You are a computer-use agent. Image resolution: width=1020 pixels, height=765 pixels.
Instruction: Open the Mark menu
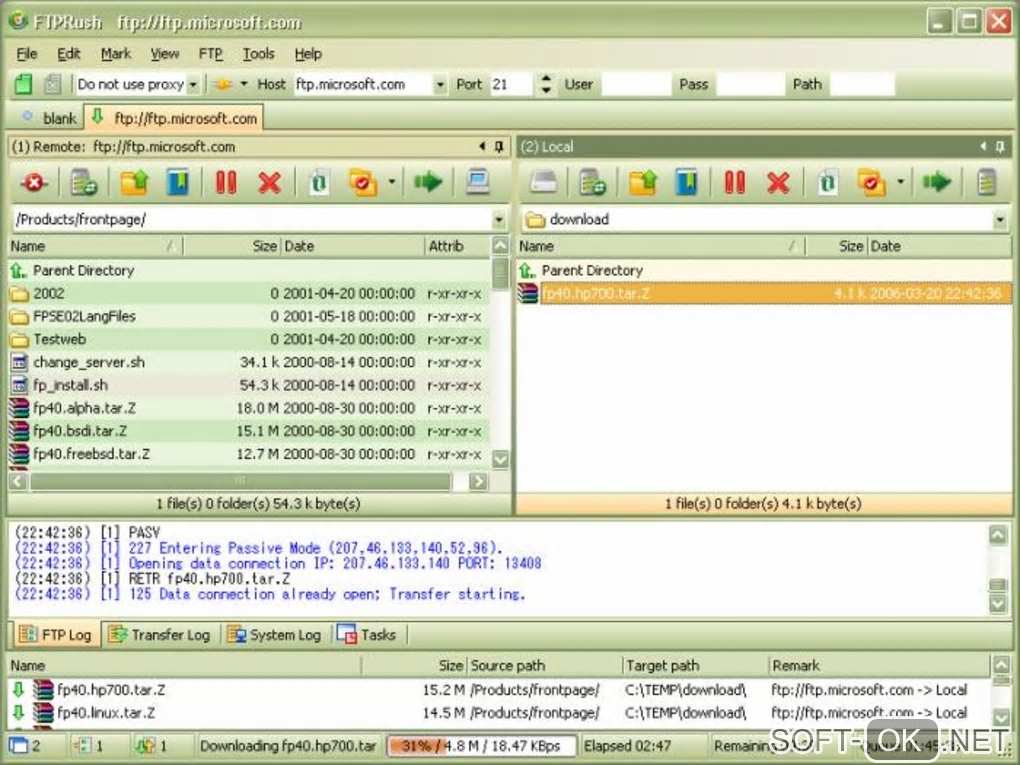coord(116,54)
